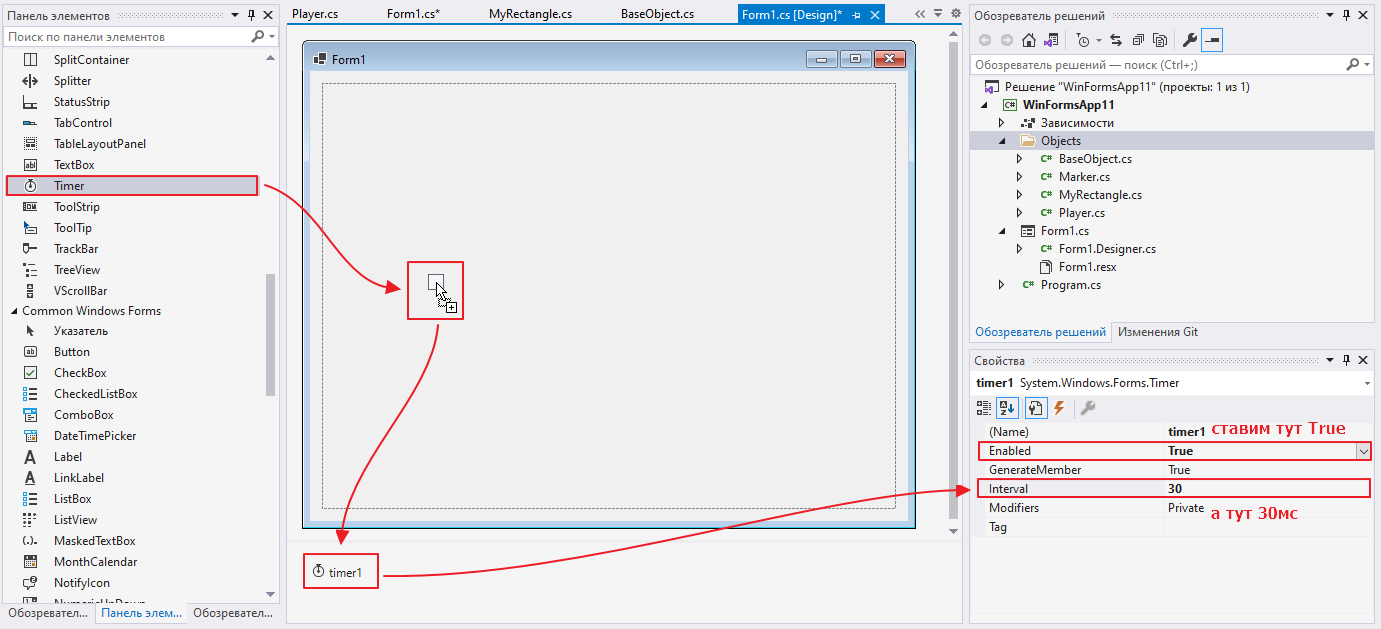Open the Enabled property value dropdown
The width and height of the screenshot is (1381, 629).
1363,451
